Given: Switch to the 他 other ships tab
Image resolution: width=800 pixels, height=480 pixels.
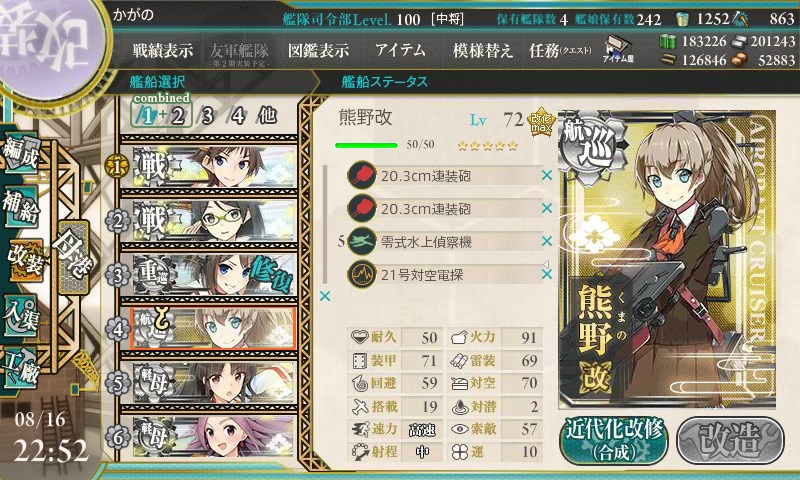Looking at the screenshot, I should coord(267,115).
